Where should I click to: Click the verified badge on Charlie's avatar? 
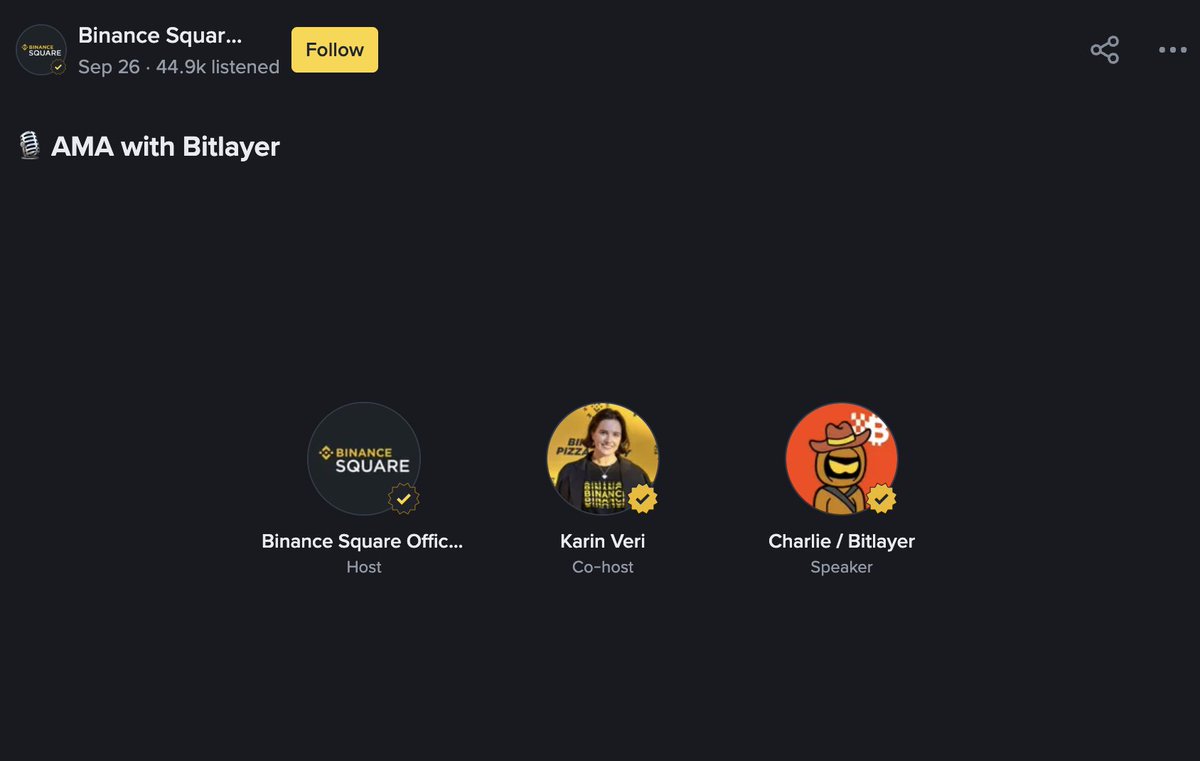(x=881, y=498)
